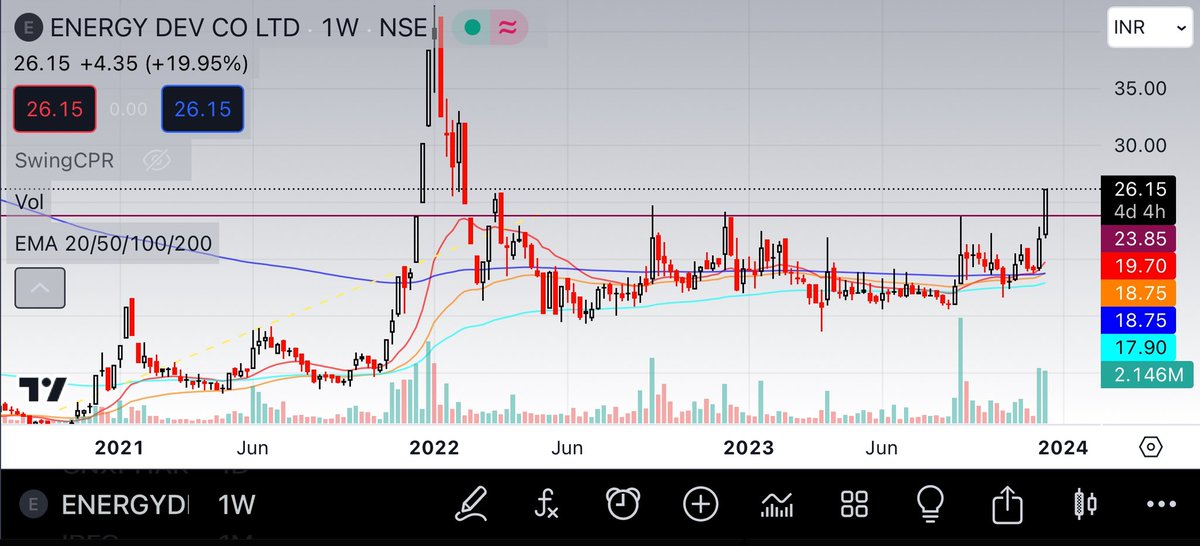The height and width of the screenshot is (546, 1200).
Task: Click the latest tall green weekly candle
Action: click(1046, 211)
